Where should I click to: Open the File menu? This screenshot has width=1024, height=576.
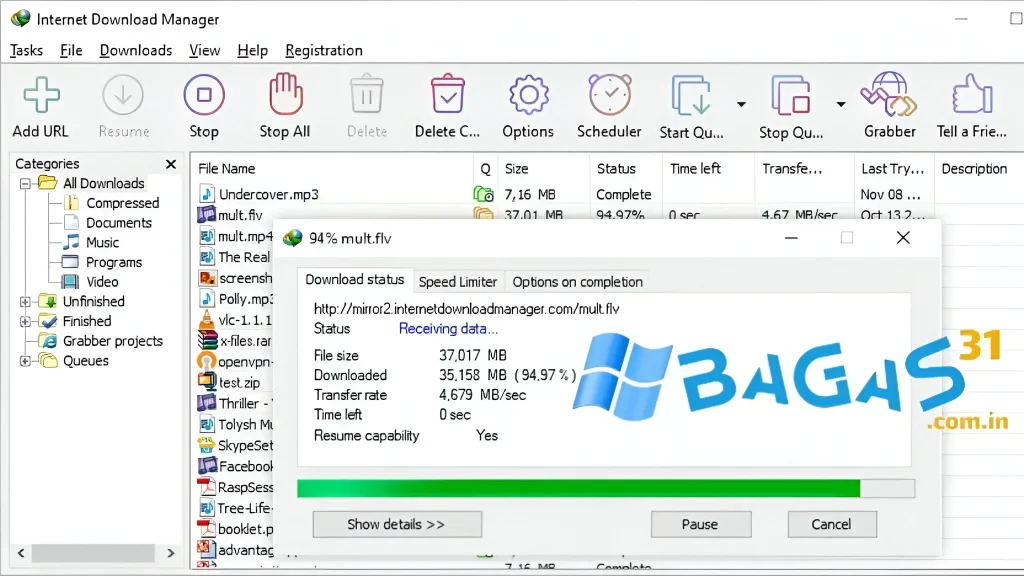click(x=71, y=50)
